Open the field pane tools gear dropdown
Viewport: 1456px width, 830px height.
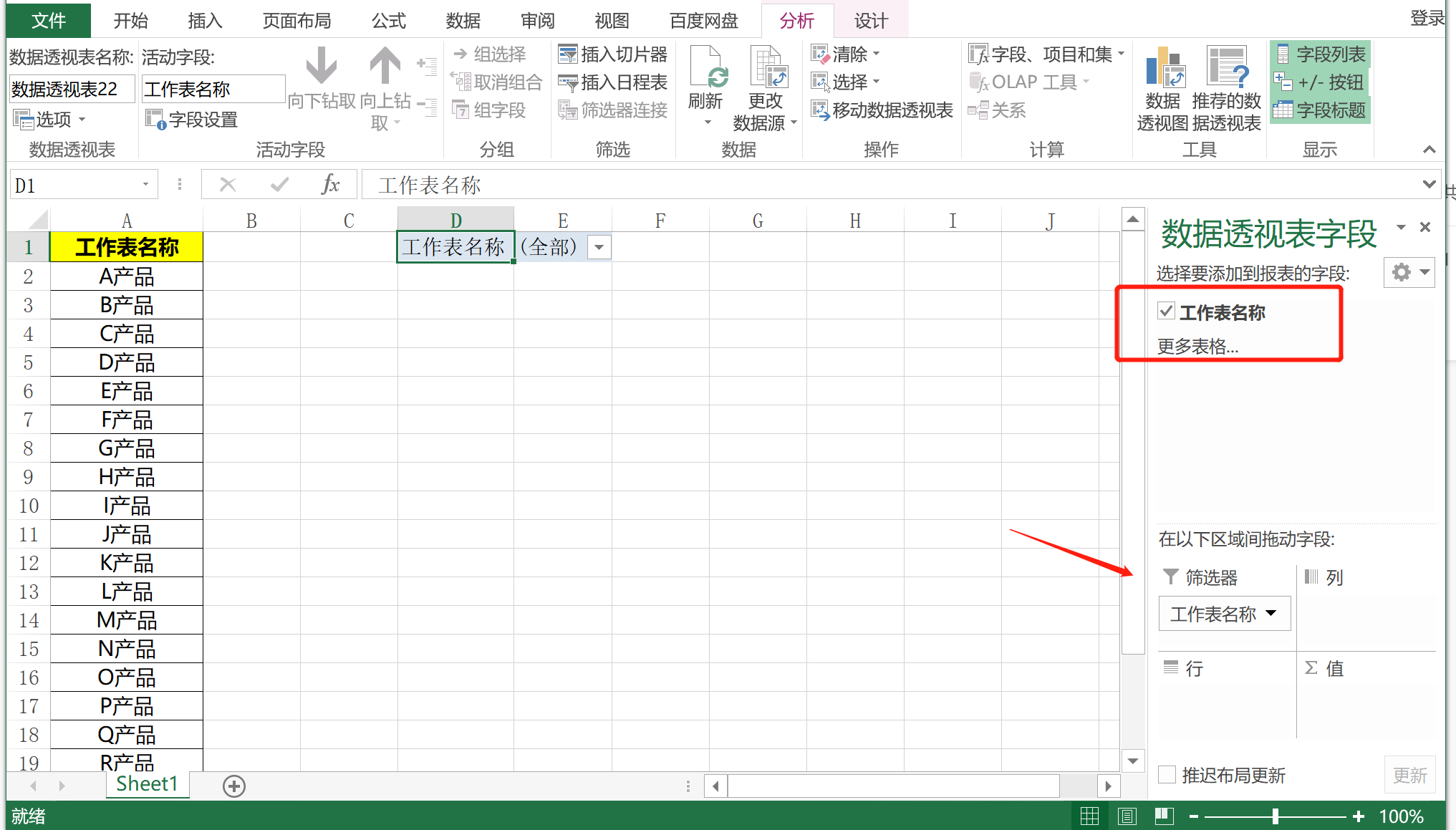click(x=1409, y=272)
